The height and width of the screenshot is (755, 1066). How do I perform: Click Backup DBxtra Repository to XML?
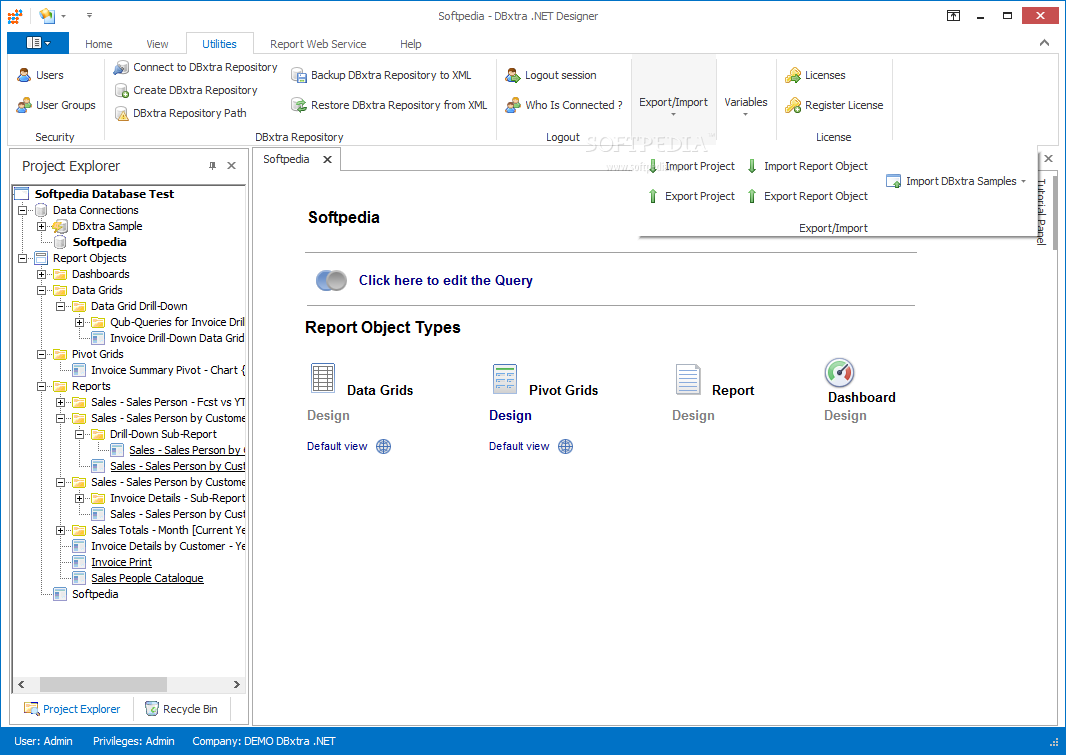click(x=381, y=75)
